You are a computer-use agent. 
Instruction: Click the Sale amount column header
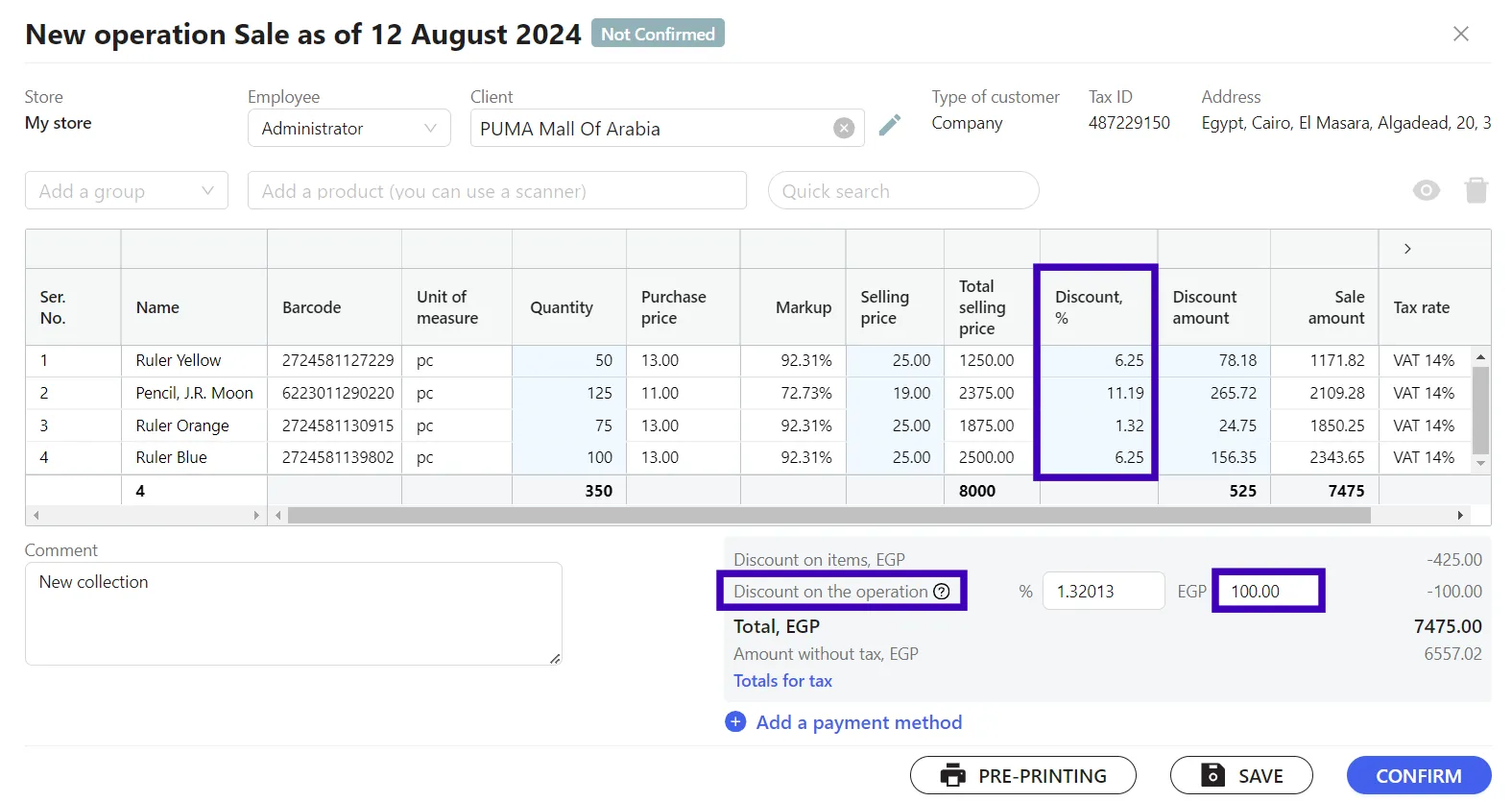(1324, 307)
